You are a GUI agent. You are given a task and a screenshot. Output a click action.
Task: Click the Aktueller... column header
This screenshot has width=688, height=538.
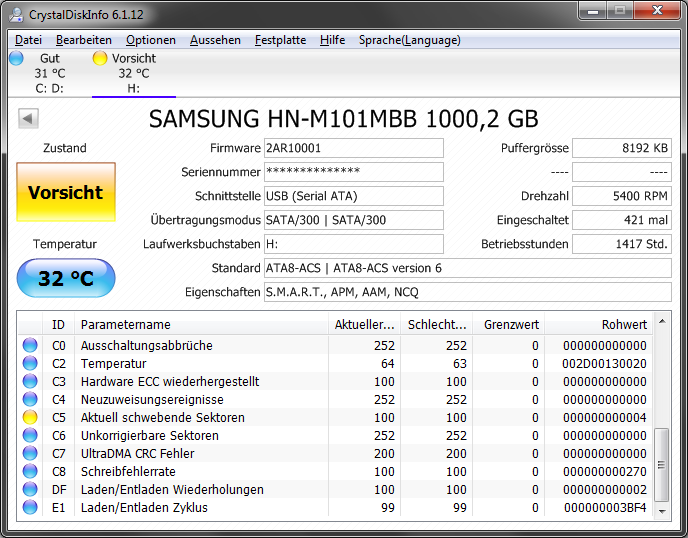coord(364,325)
